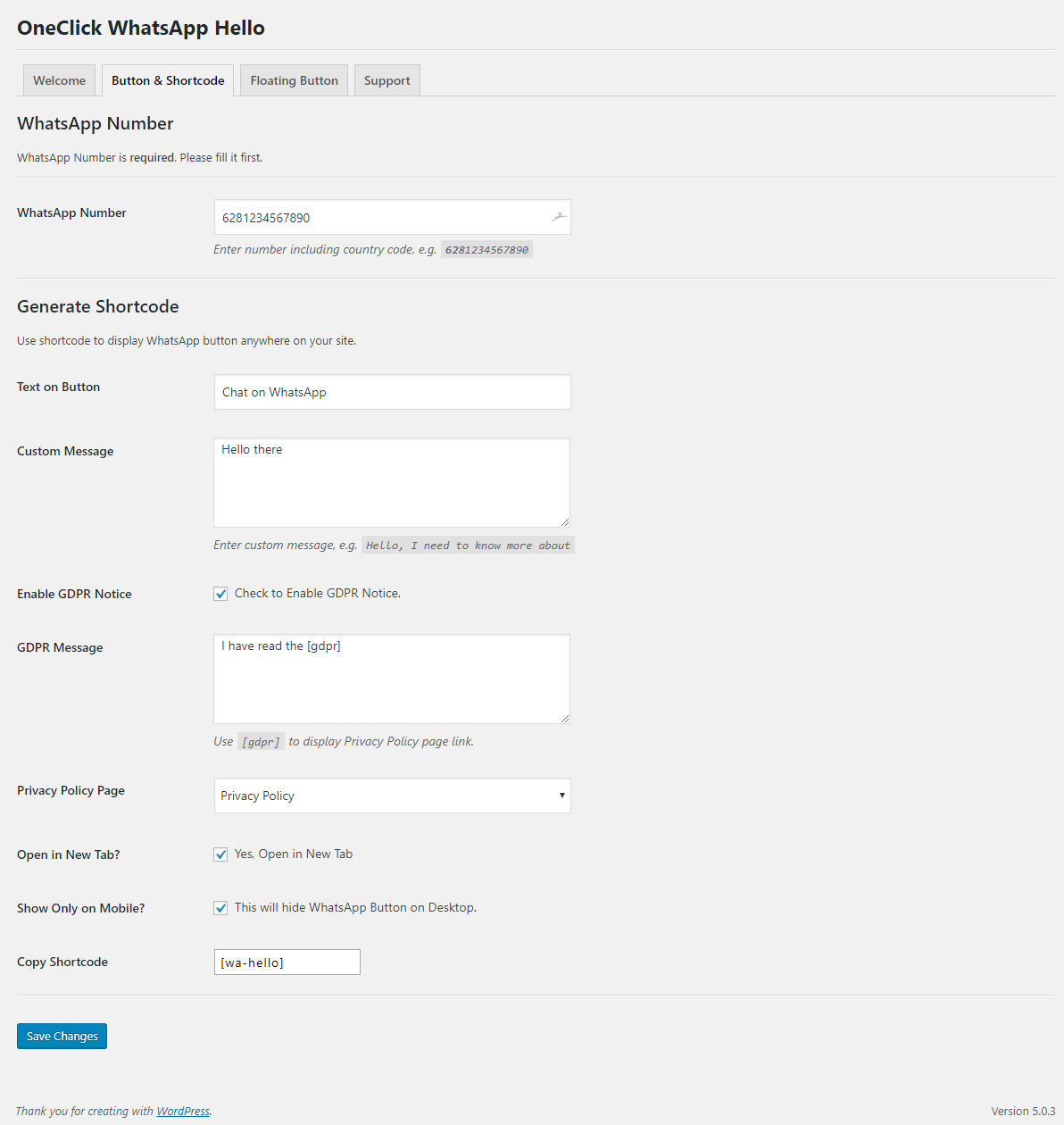The width and height of the screenshot is (1064, 1125).
Task: Click the Text on Button input field
Action: (x=392, y=392)
